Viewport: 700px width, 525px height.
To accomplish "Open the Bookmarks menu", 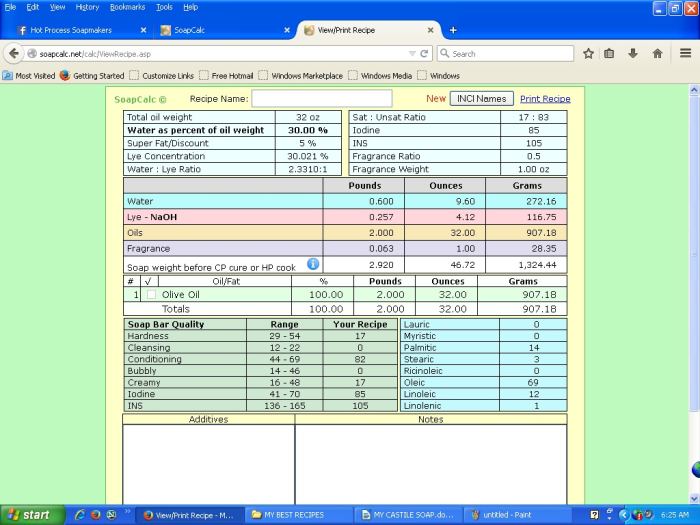I will (x=127, y=7).
